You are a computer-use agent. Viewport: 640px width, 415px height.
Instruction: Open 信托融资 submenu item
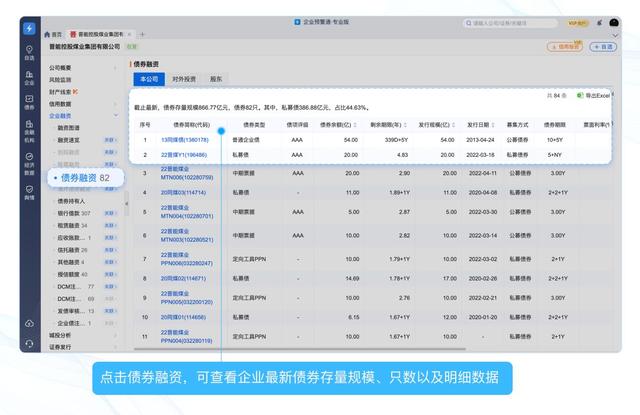(72, 250)
